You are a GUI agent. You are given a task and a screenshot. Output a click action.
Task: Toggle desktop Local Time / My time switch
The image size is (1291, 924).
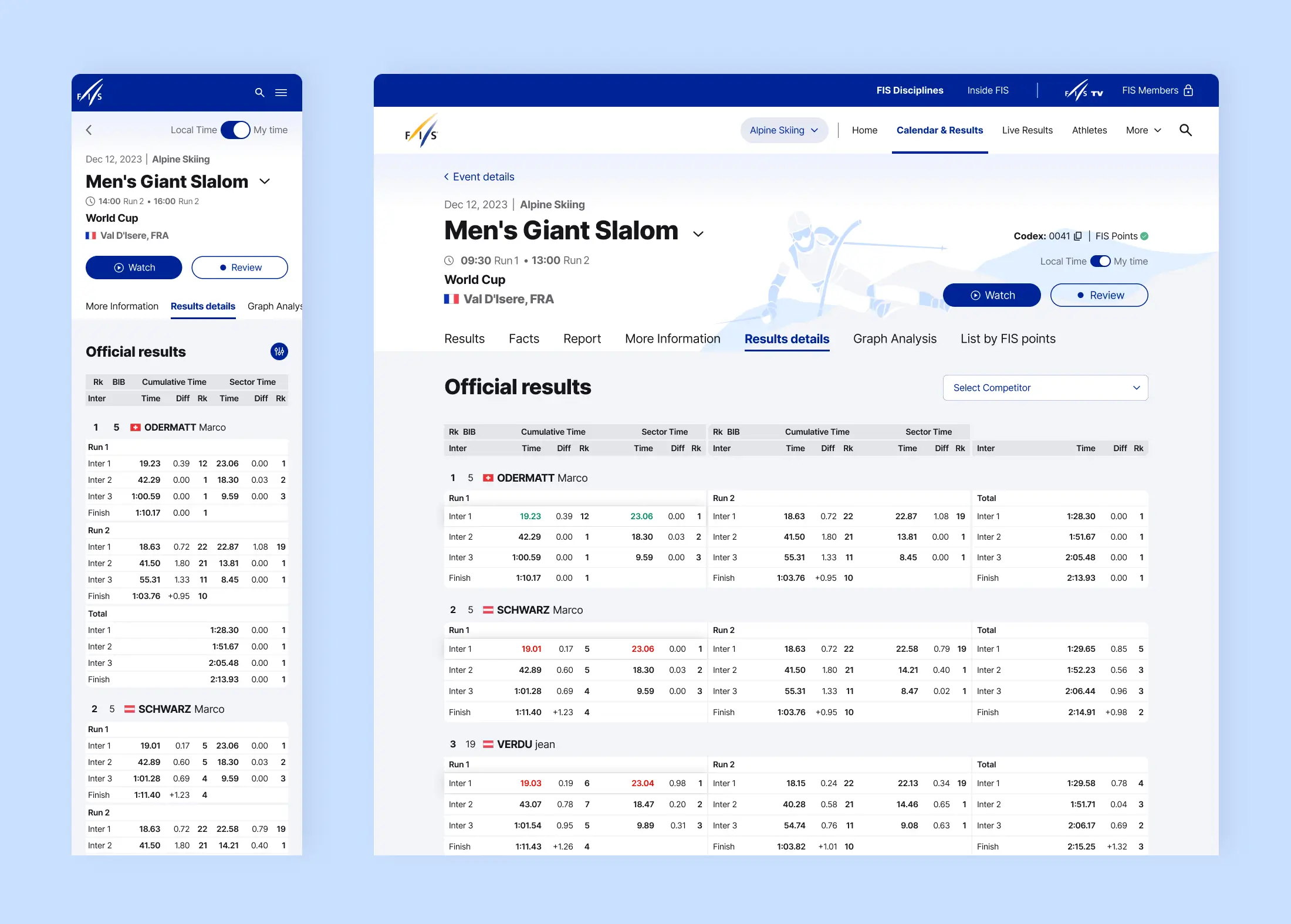point(1100,261)
